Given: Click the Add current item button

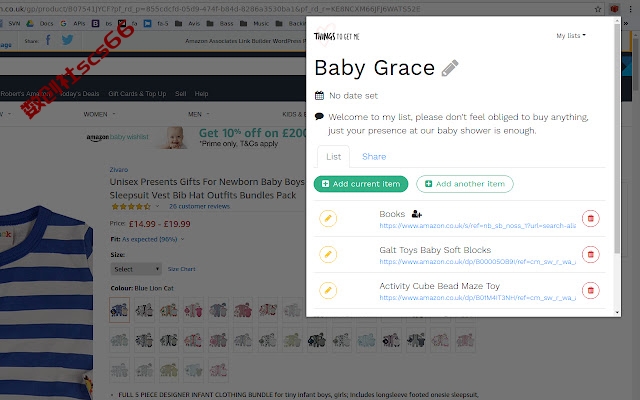Looking at the screenshot, I should (x=361, y=184).
